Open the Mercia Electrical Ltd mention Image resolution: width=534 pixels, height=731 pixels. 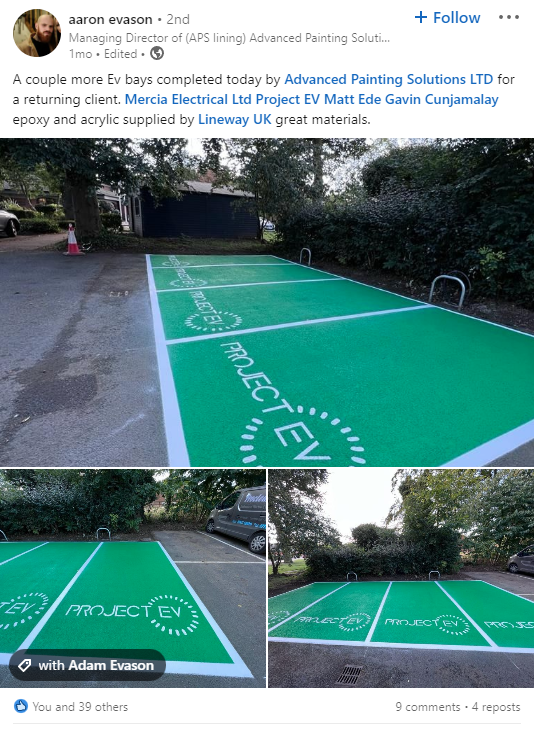pyautogui.click(x=188, y=99)
